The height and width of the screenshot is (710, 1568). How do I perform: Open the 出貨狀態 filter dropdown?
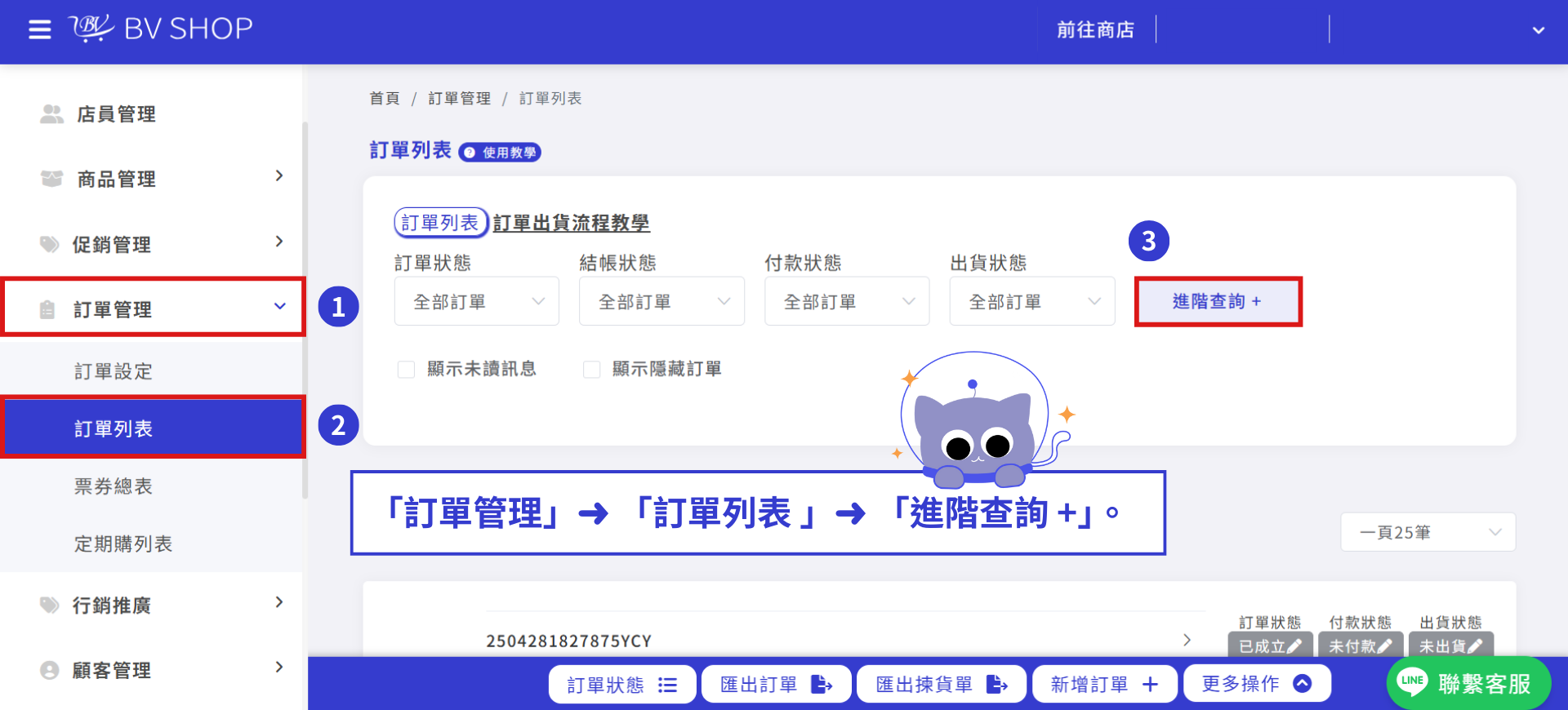[1032, 301]
